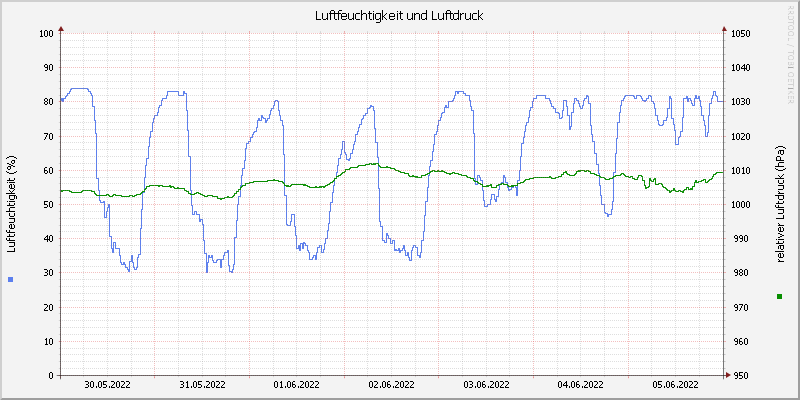The height and width of the screenshot is (400, 800).
Task: Click the 04.06.2022 date label
Action: [x=581, y=385]
